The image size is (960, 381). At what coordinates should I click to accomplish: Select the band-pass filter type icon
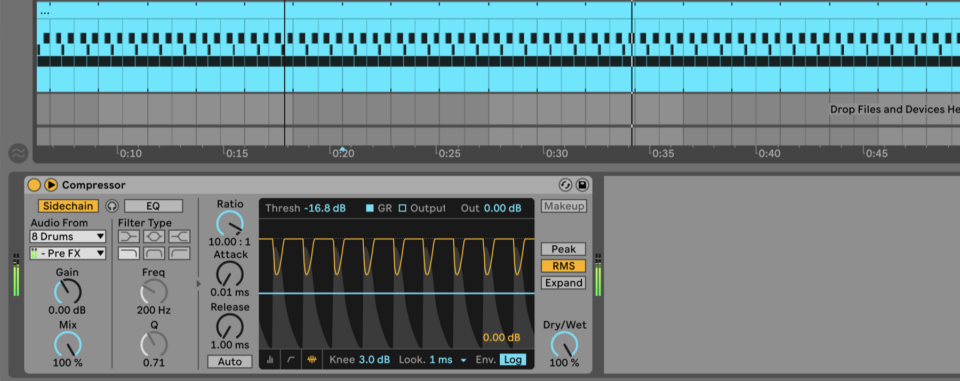[x=154, y=253]
